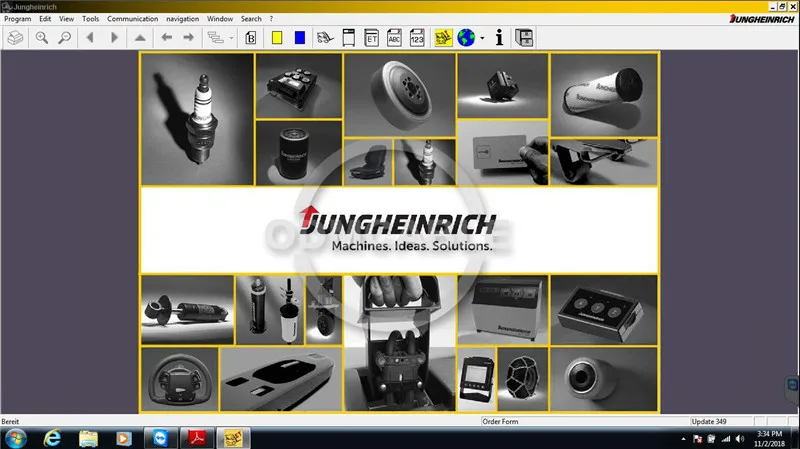Click the B document icon

251,38
